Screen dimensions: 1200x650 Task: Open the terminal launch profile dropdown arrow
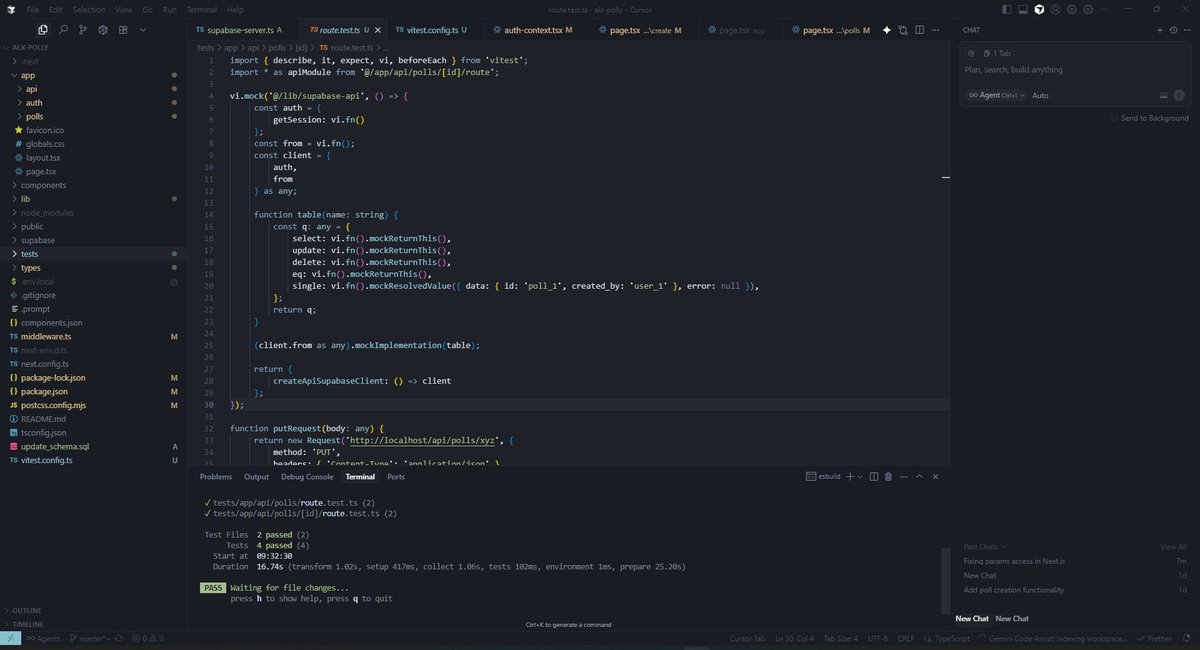pyautogui.click(x=860, y=477)
